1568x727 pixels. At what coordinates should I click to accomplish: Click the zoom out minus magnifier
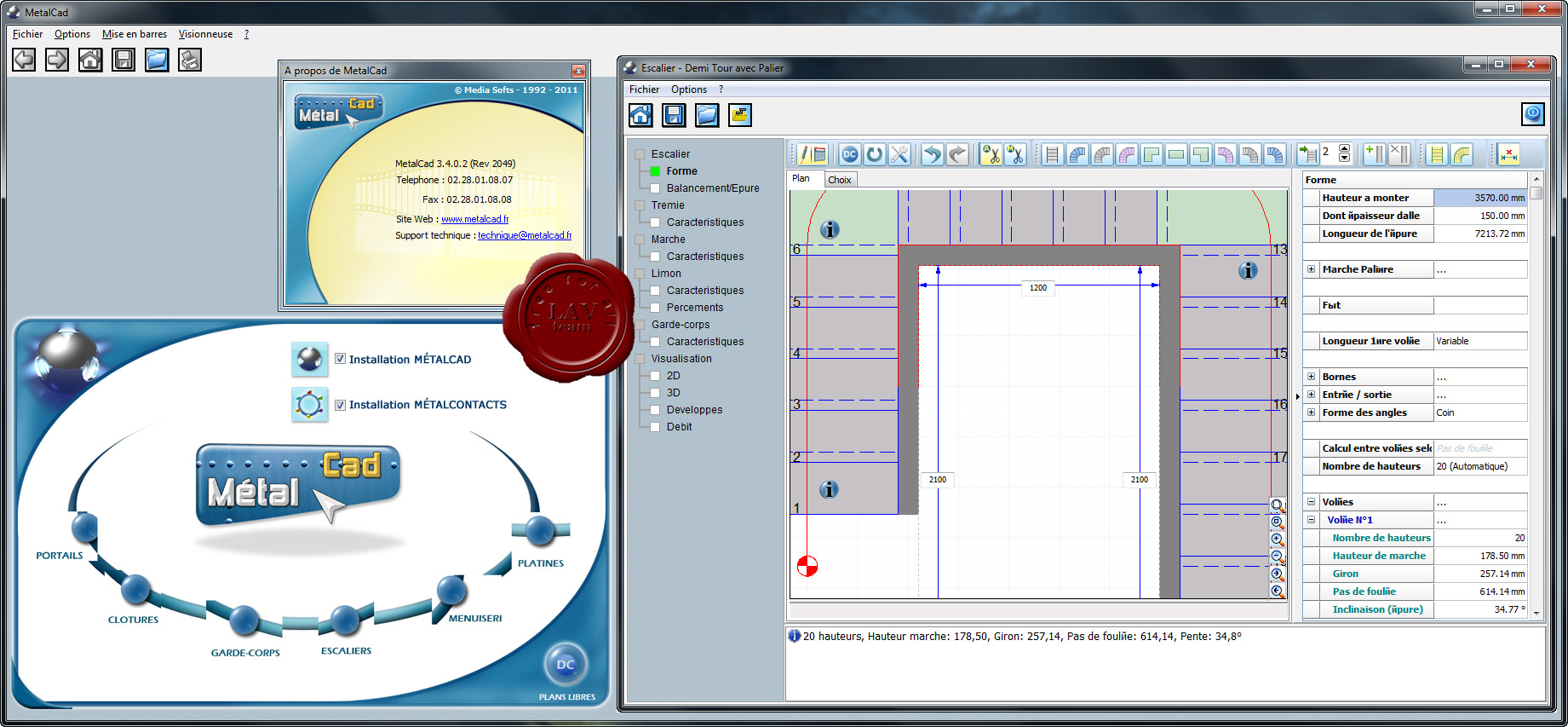coord(1278,557)
